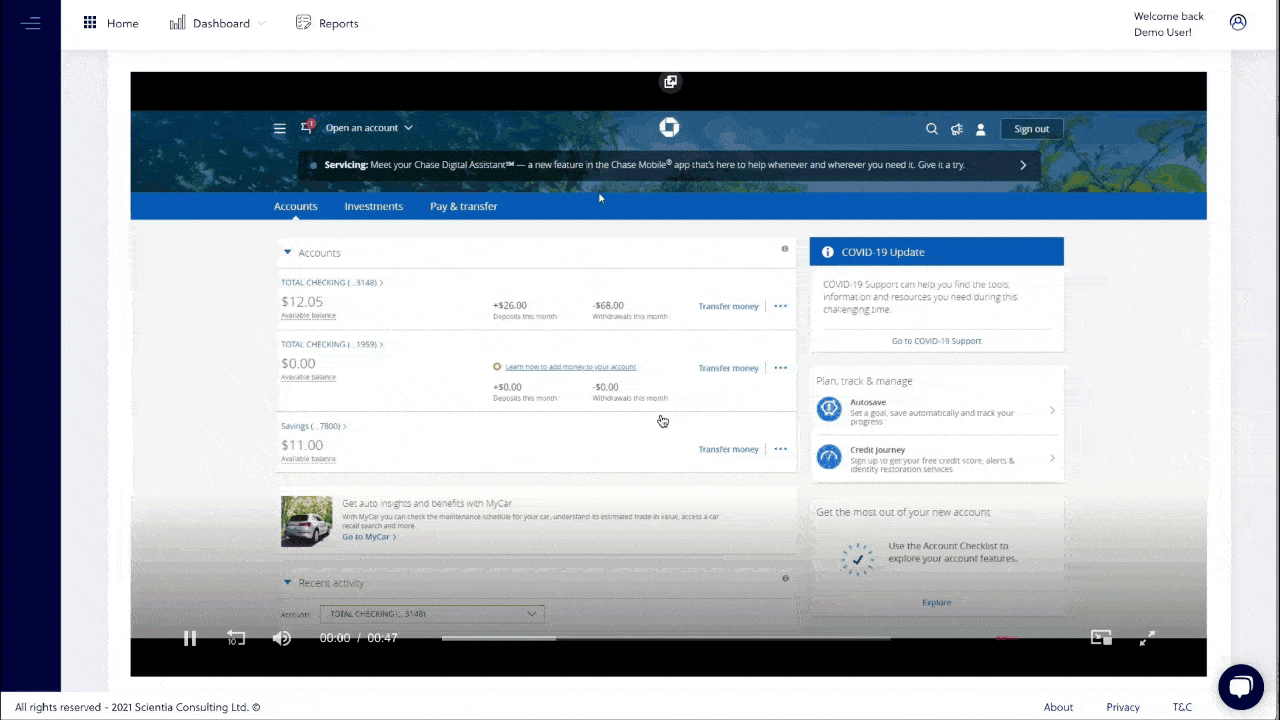Enable picture-in-picture mode
The height and width of the screenshot is (720, 1280).
pyautogui.click(x=1101, y=638)
